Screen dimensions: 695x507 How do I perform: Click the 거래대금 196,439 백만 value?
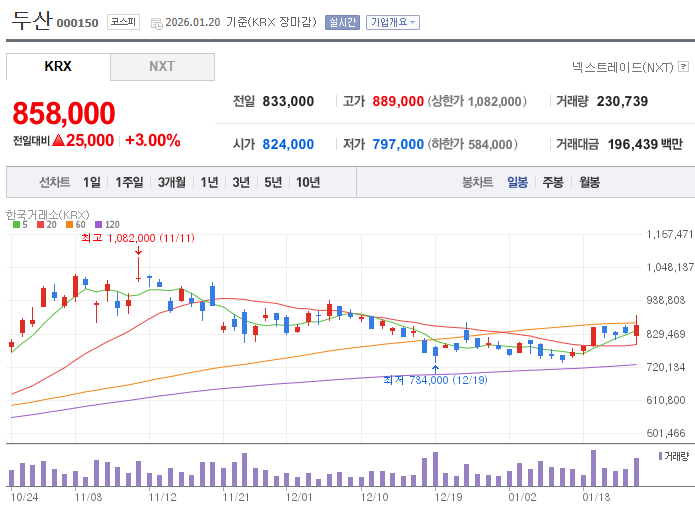(x=645, y=144)
